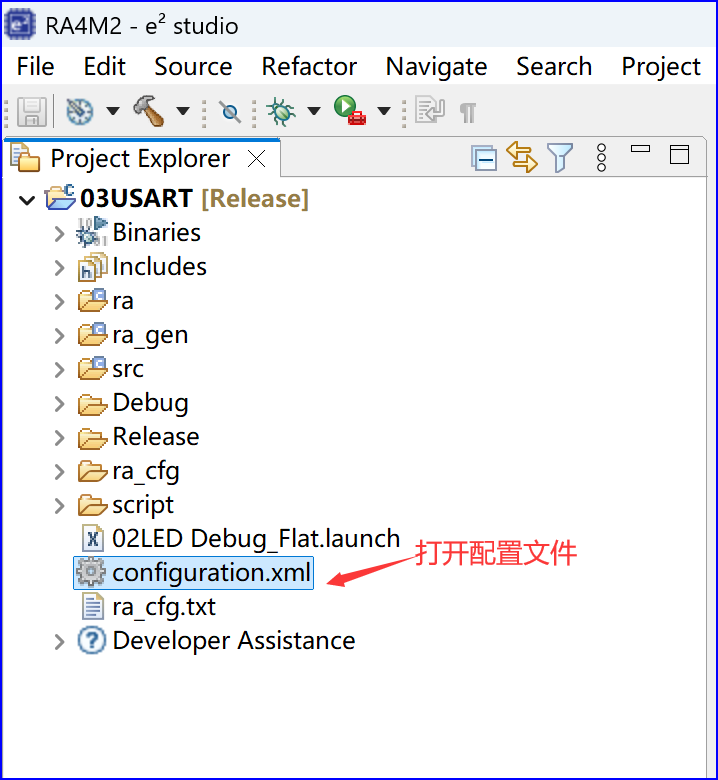Screen dimensions: 718x780
Task: Select 02LED Debug_Flat.launch file name
Action: [x=256, y=539]
